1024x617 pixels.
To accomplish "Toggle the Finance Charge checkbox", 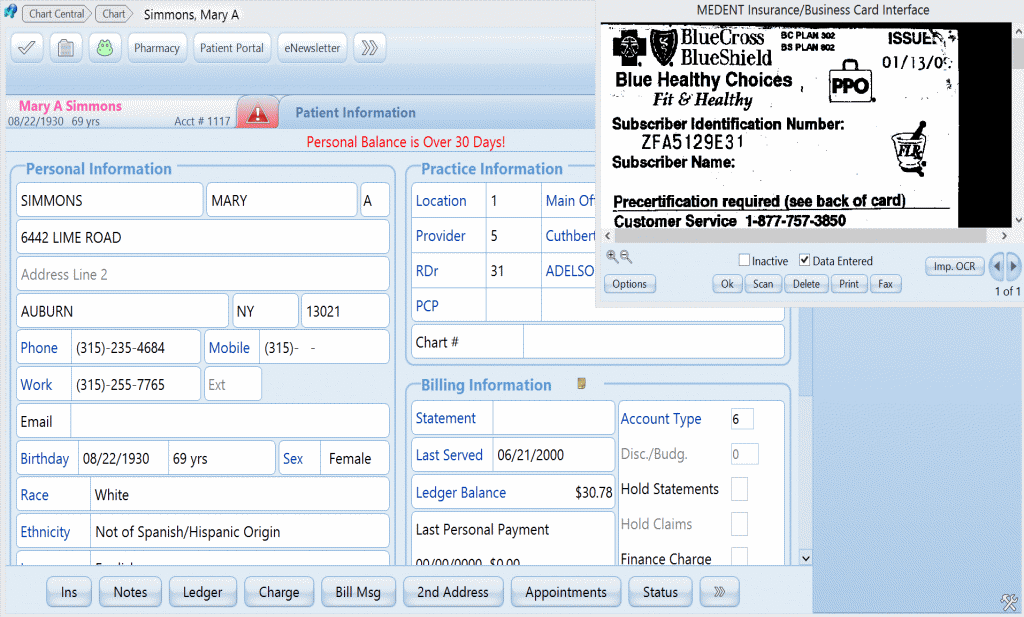I will pos(739,556).
